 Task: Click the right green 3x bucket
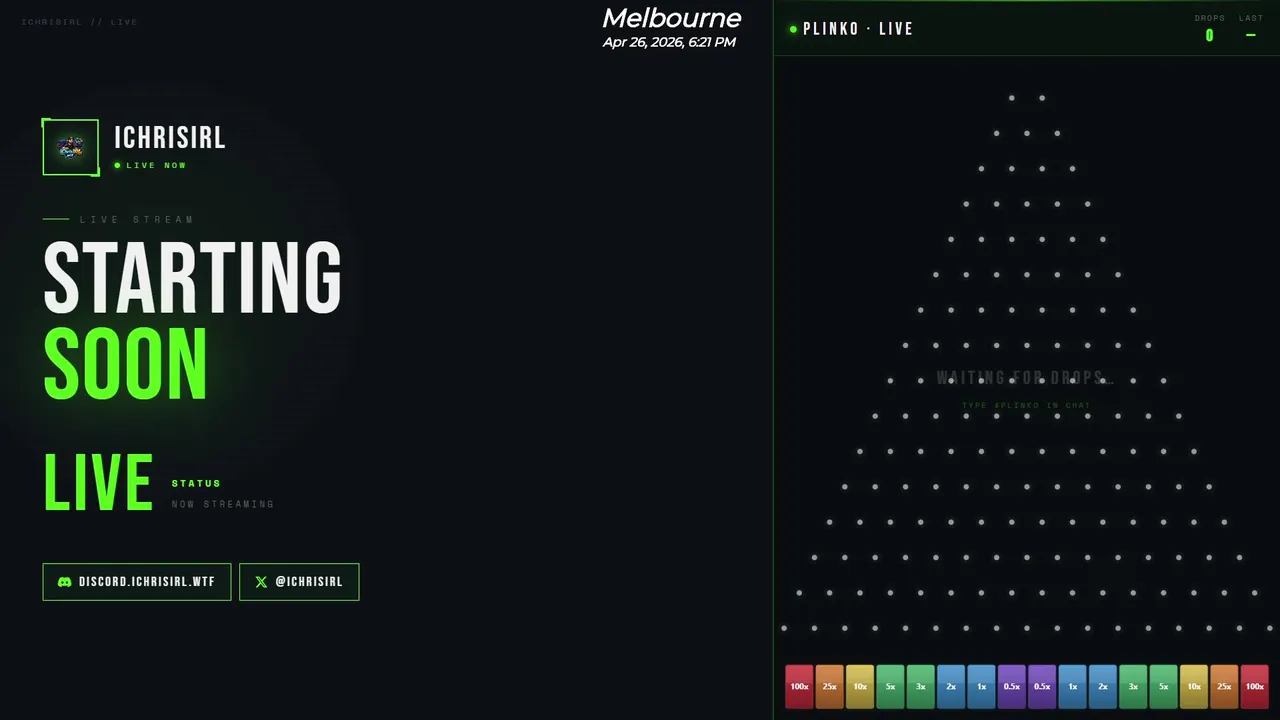click(x=1133, y=687)
